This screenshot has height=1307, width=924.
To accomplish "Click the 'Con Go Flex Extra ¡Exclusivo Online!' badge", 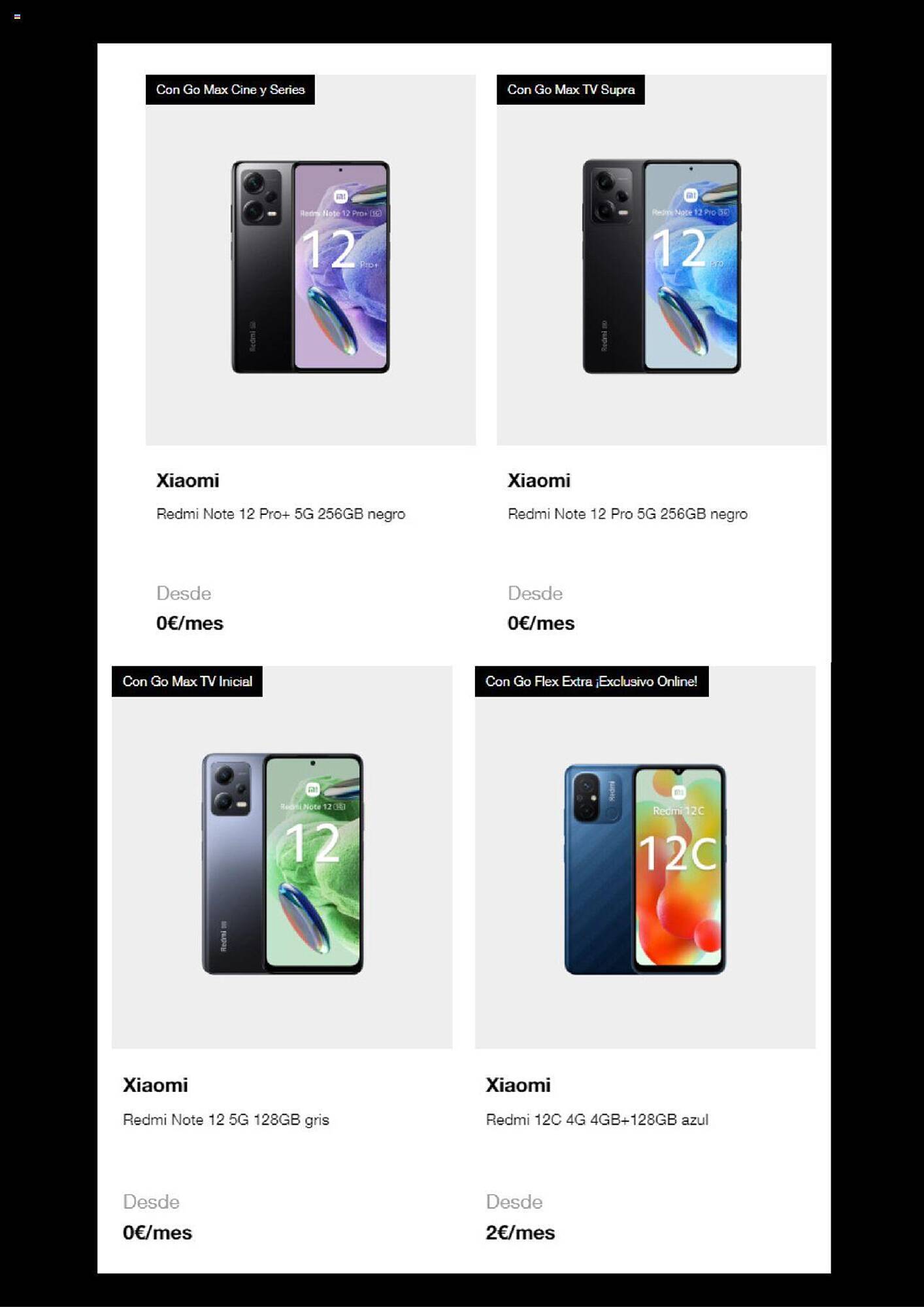I will [x=591, y=681].
